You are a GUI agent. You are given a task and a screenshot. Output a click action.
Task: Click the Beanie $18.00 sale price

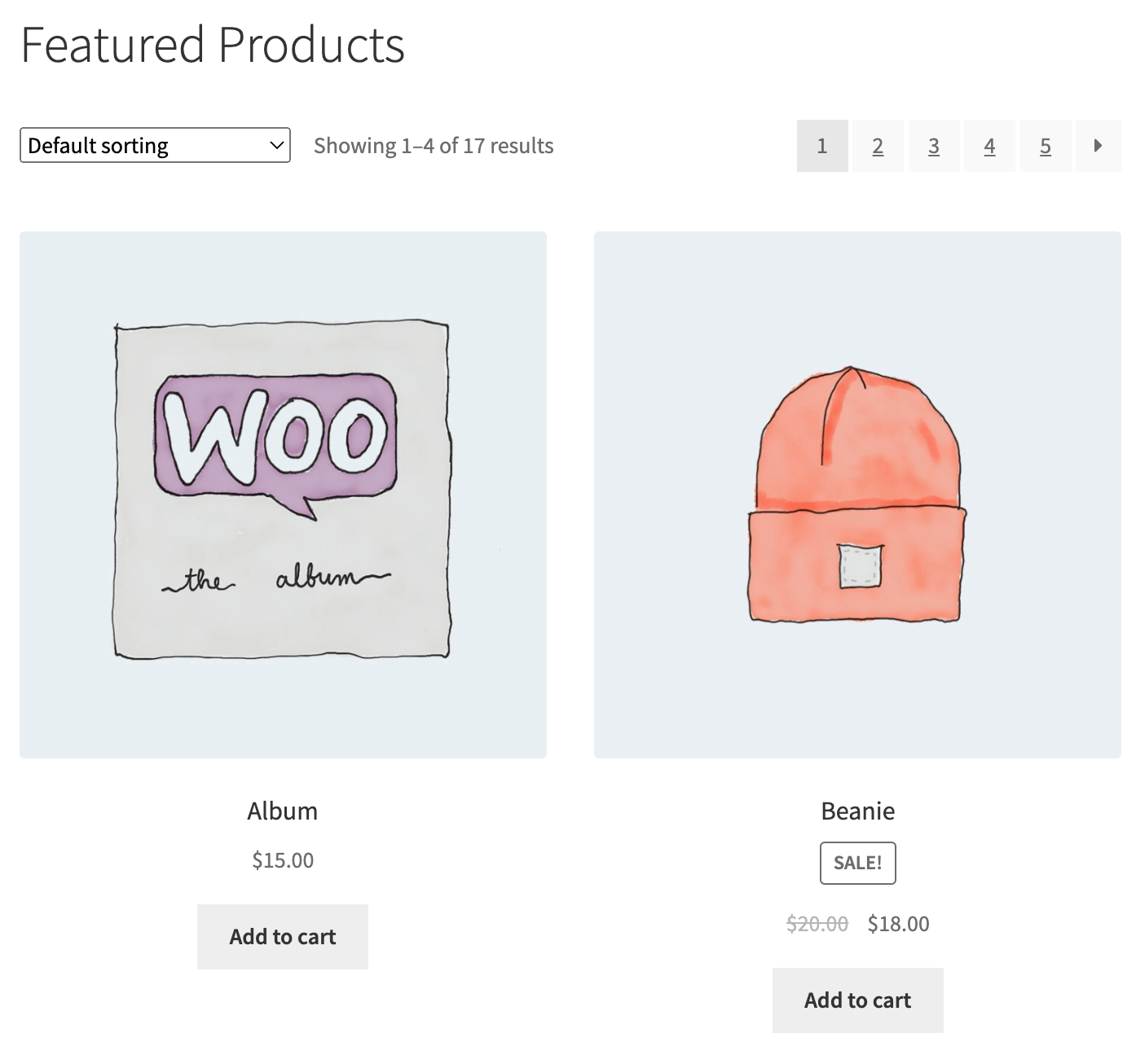click(898, 924)
